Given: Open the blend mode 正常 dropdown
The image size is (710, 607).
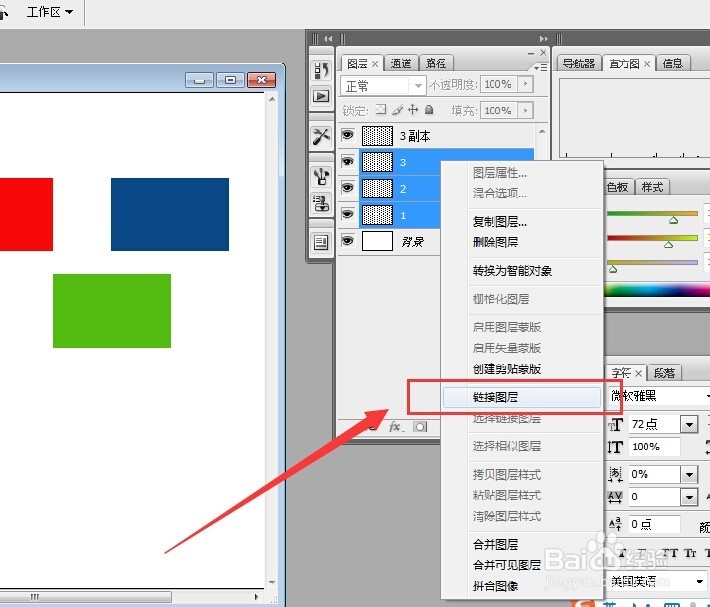Looking at the screenshot, I should (x=383, y=85).
